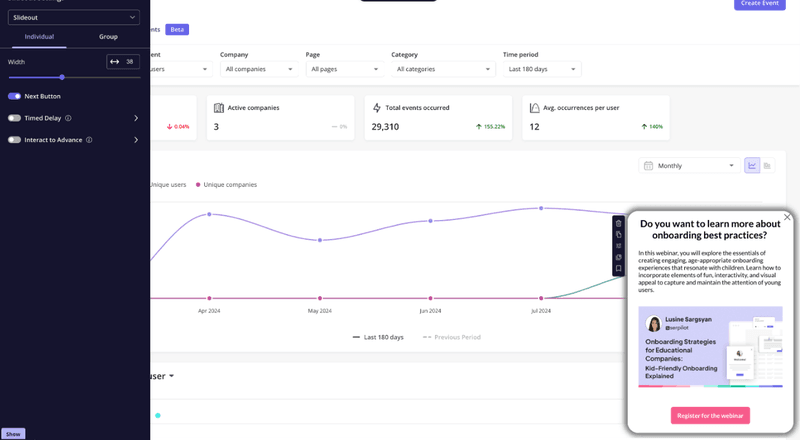Open the Time period Last 180 days dropdown
Screen dimensions: 800x440
(x=542, y=69)
